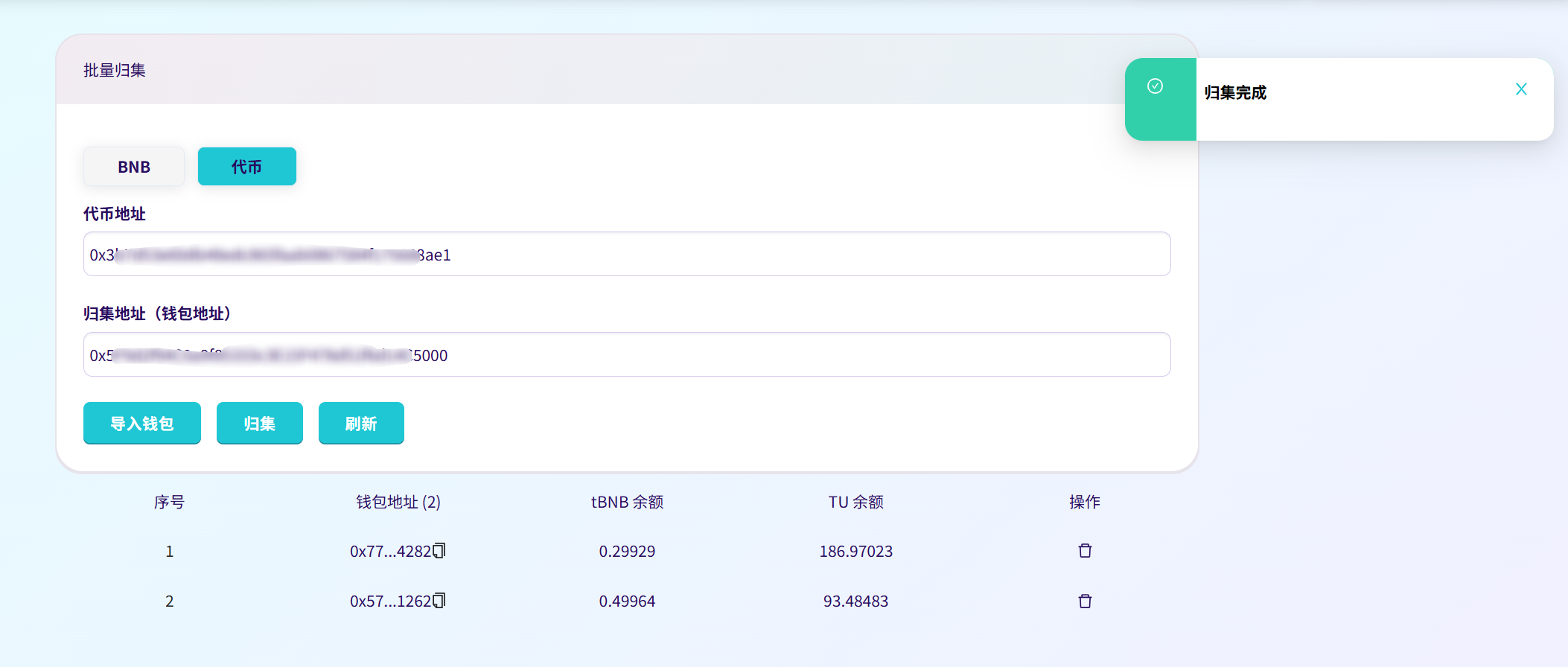Delete wallet row 1 with trash icon
Viewport: 1568px width, 667px height.
[x=1085, y=551]
